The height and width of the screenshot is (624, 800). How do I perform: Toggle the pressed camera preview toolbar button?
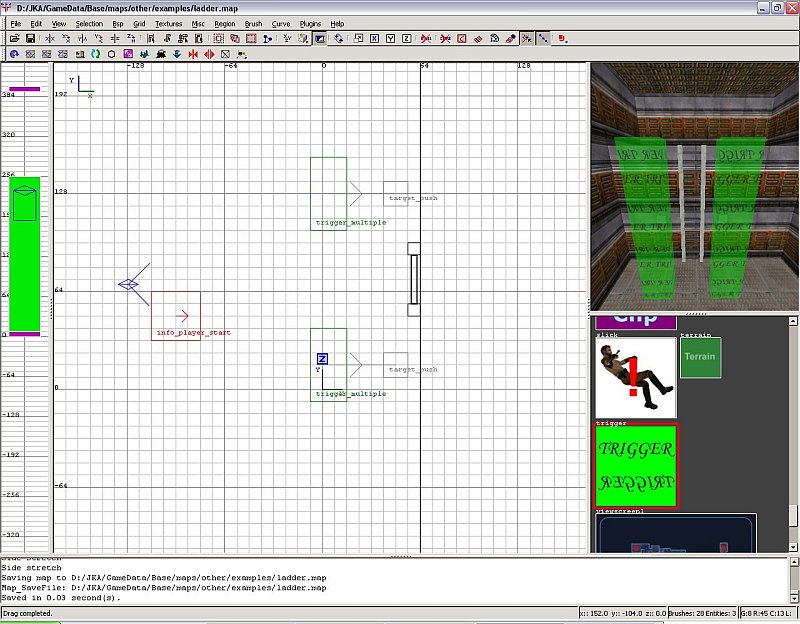(319, 38)
